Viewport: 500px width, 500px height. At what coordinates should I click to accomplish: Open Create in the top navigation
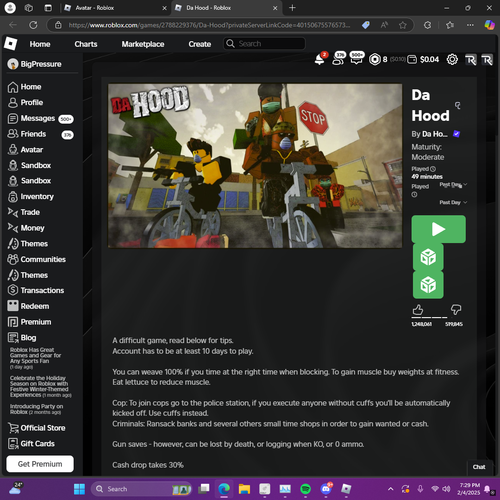pyautogui.click(x=200, y=44)
